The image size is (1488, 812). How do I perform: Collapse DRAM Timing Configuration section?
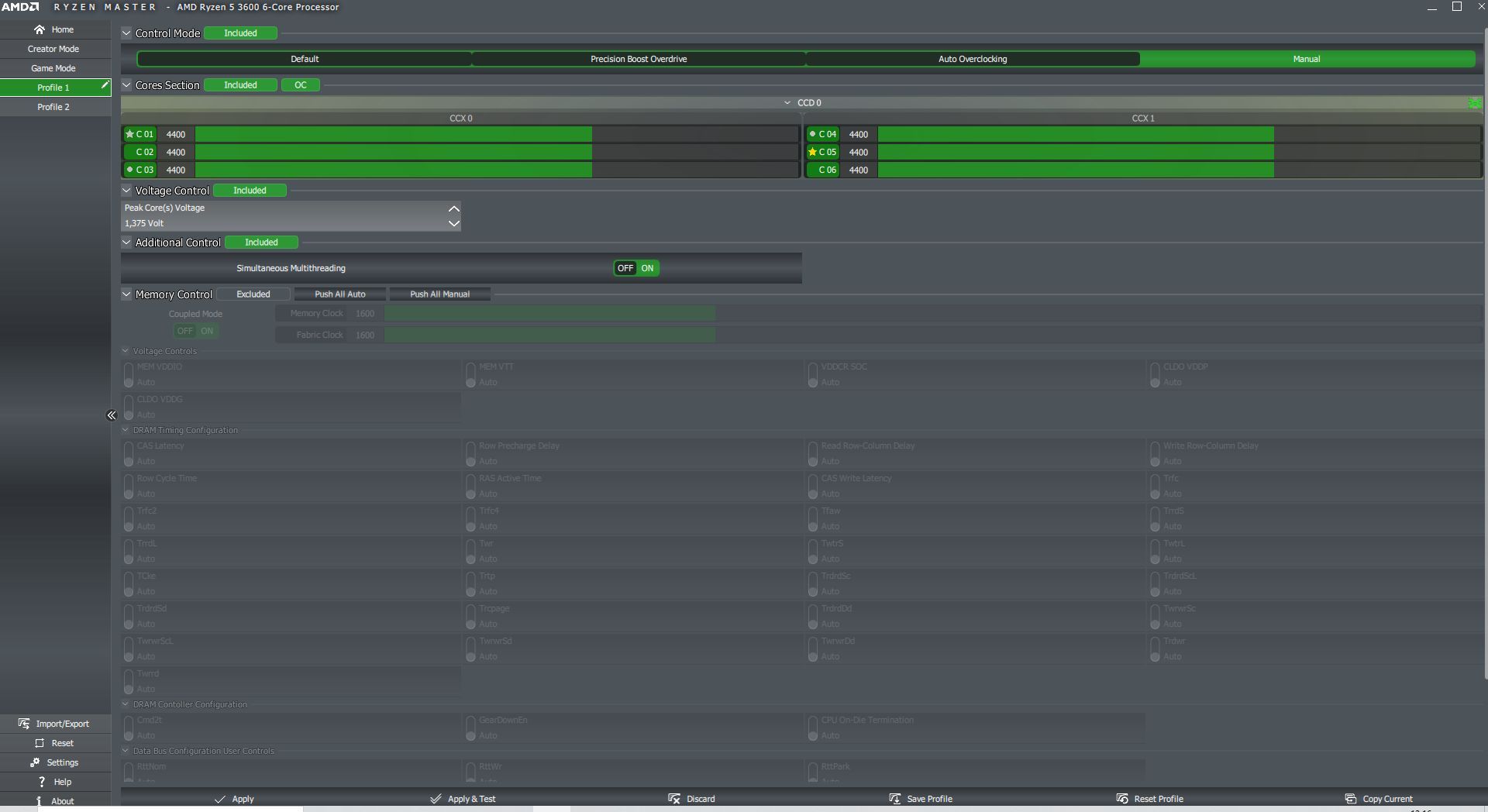(126, 430)
